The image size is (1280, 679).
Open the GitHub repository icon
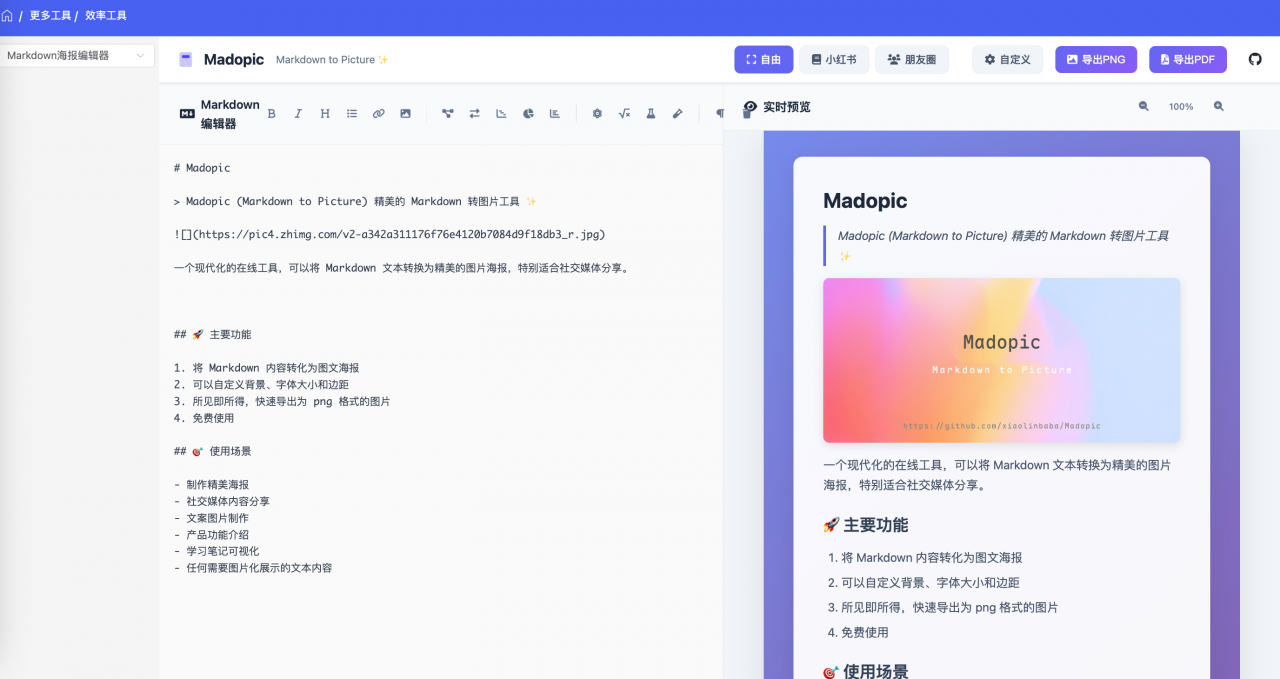point(1256,60)
